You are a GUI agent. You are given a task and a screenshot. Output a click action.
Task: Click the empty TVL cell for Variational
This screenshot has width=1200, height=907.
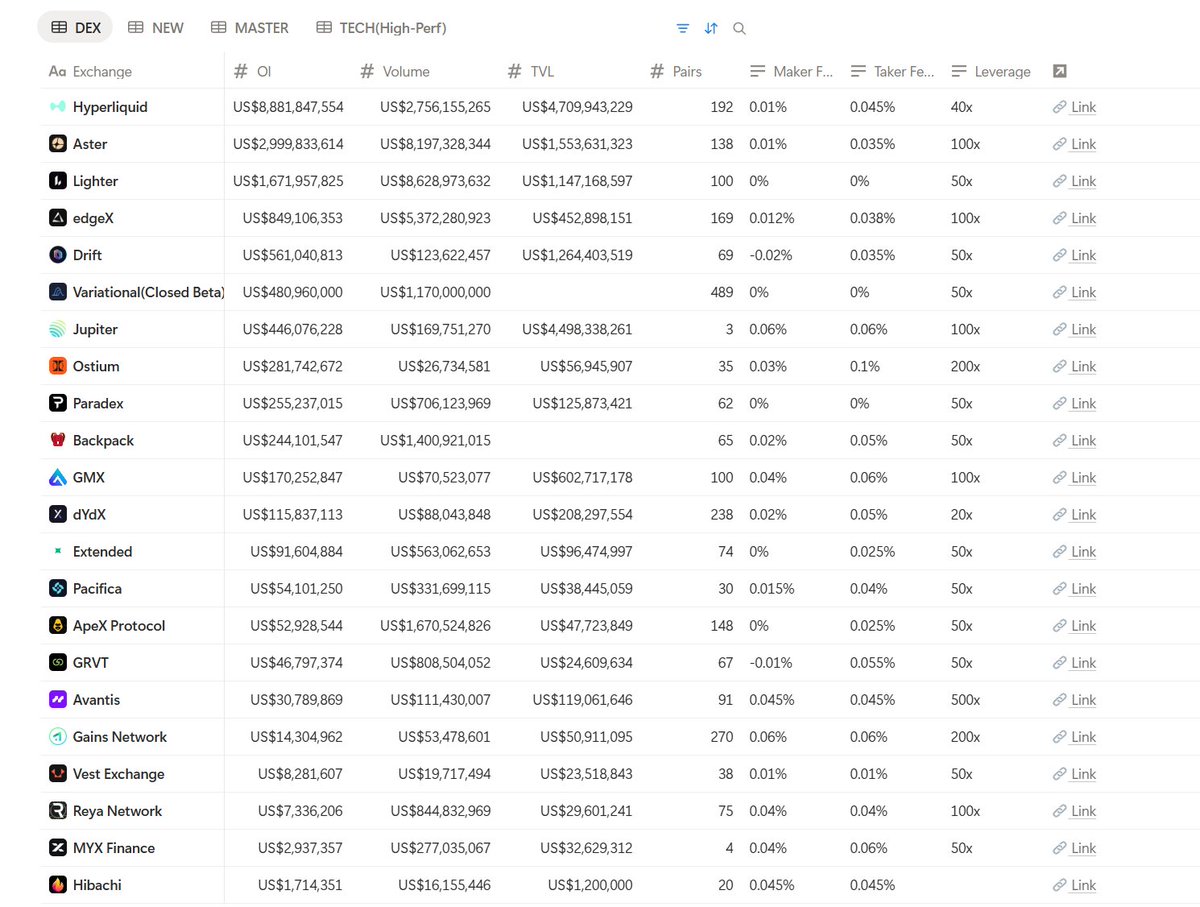pyautogui.click(x=569, y=292)
